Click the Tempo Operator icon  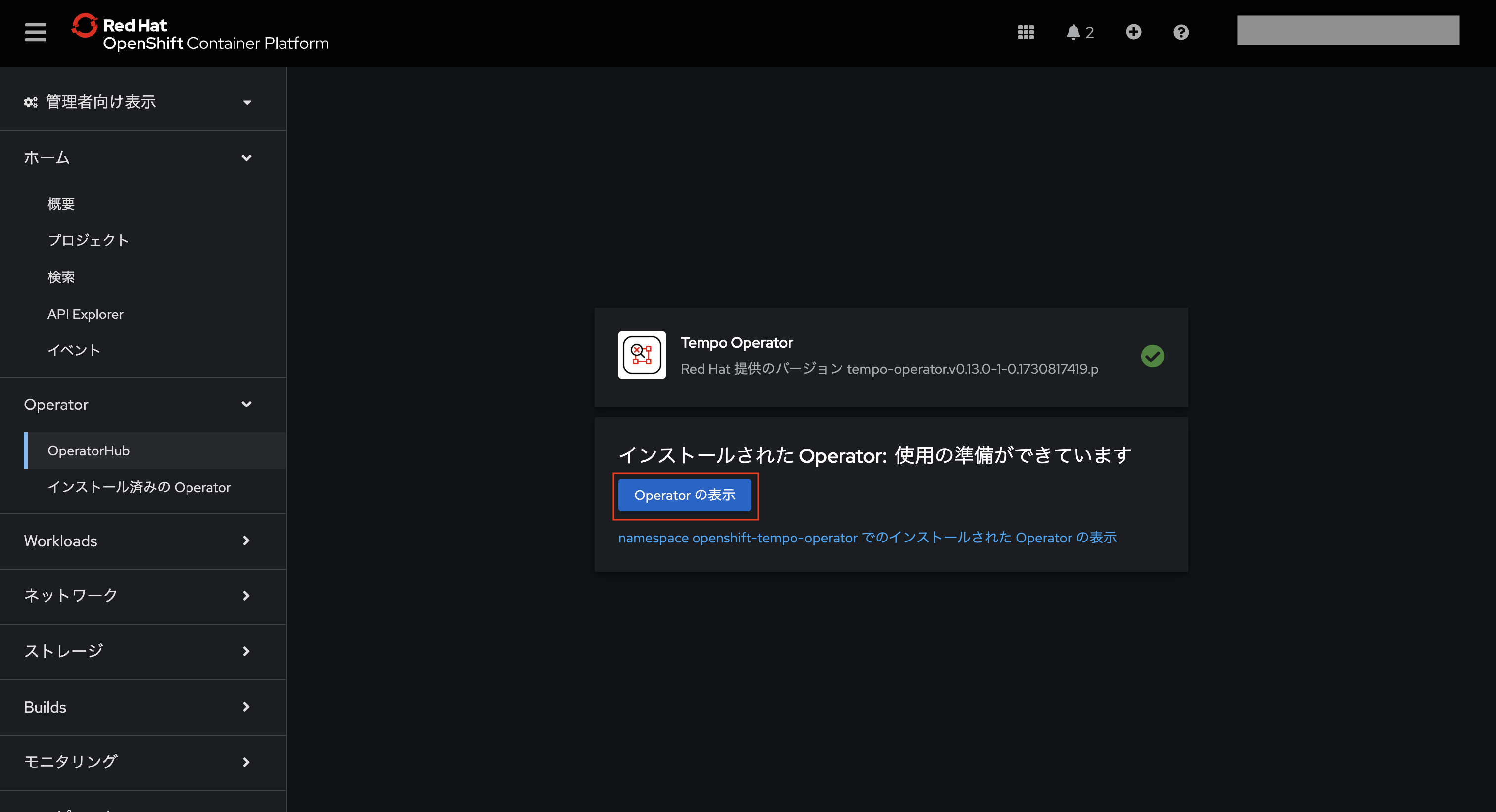642,355
